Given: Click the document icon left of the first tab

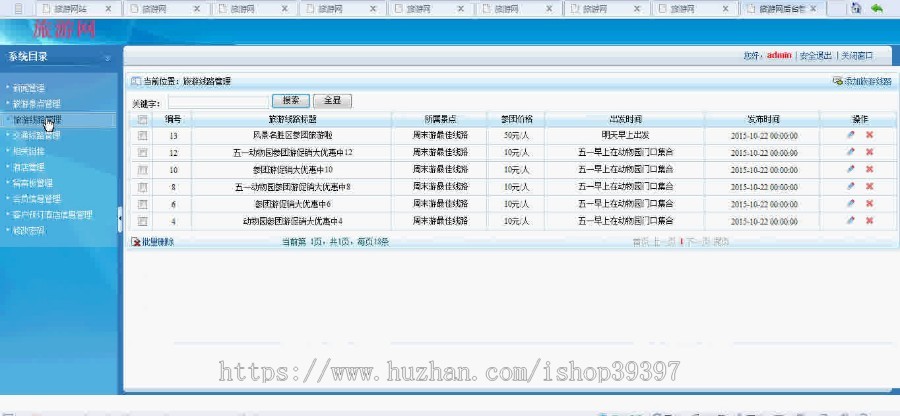Looking at the screenshot, I should [x=19, y=9].
